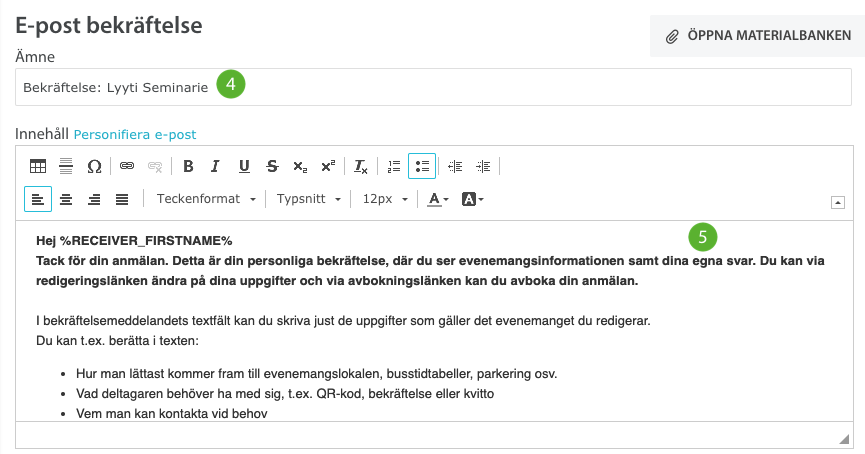865x454 pixels.
Task: Increase indent of the text
Action: [483, 166]
